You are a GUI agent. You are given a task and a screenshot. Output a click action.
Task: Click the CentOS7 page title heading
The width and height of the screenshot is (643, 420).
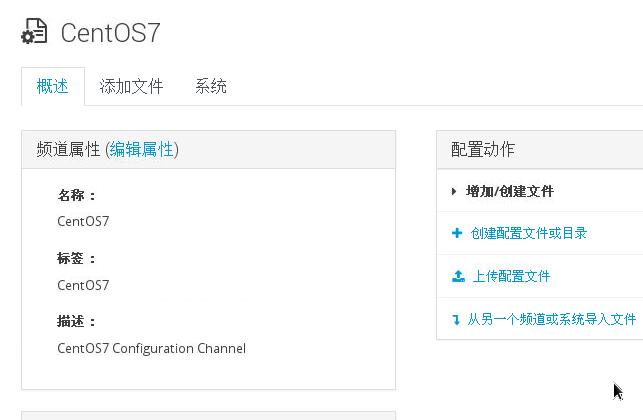pyautogui.click(x=110, y=33)
